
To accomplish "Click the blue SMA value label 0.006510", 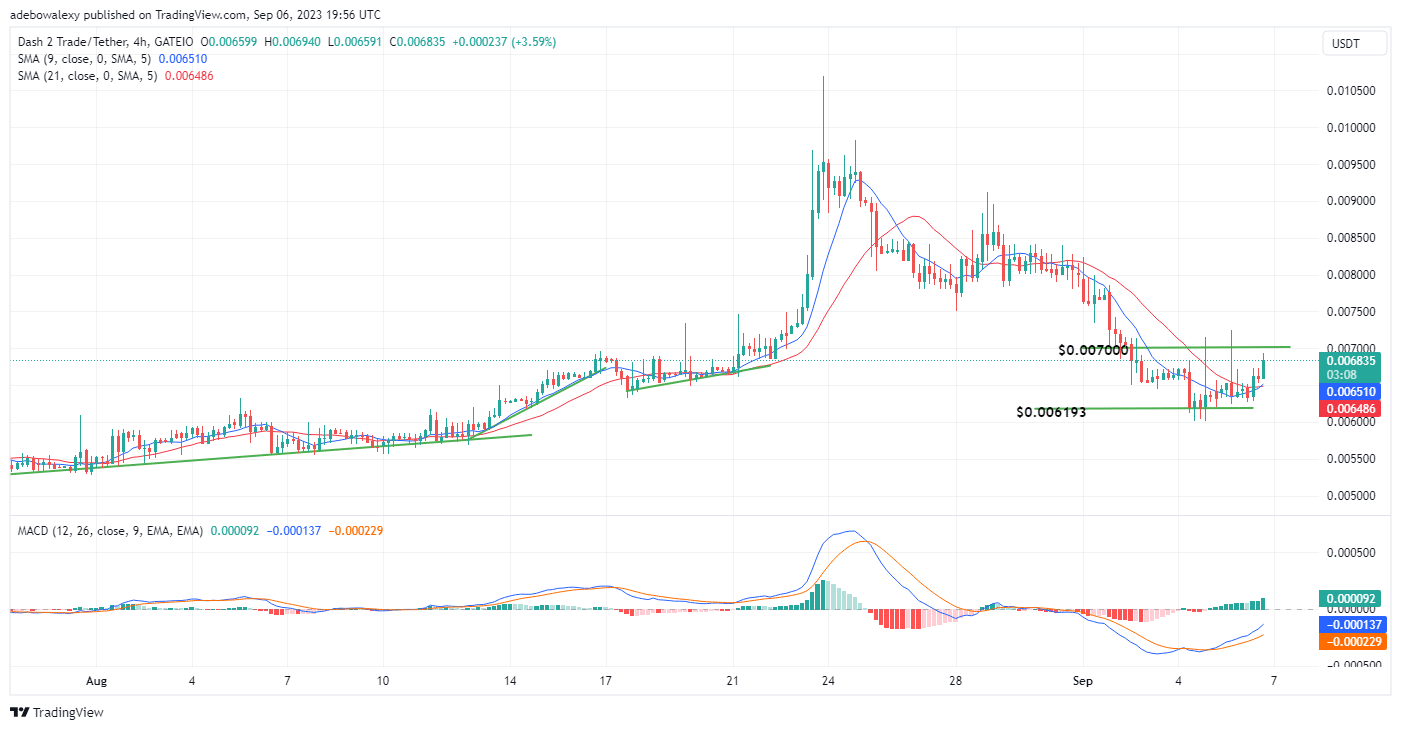I will pyautogui.click(x=1352, y=392).
